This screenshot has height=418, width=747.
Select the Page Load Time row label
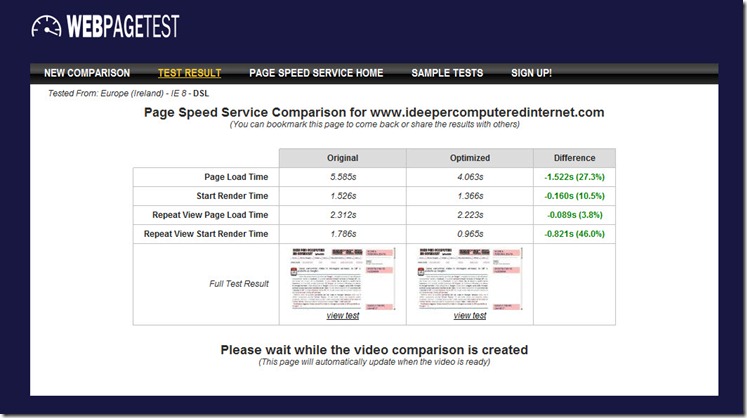coord(236,177)
